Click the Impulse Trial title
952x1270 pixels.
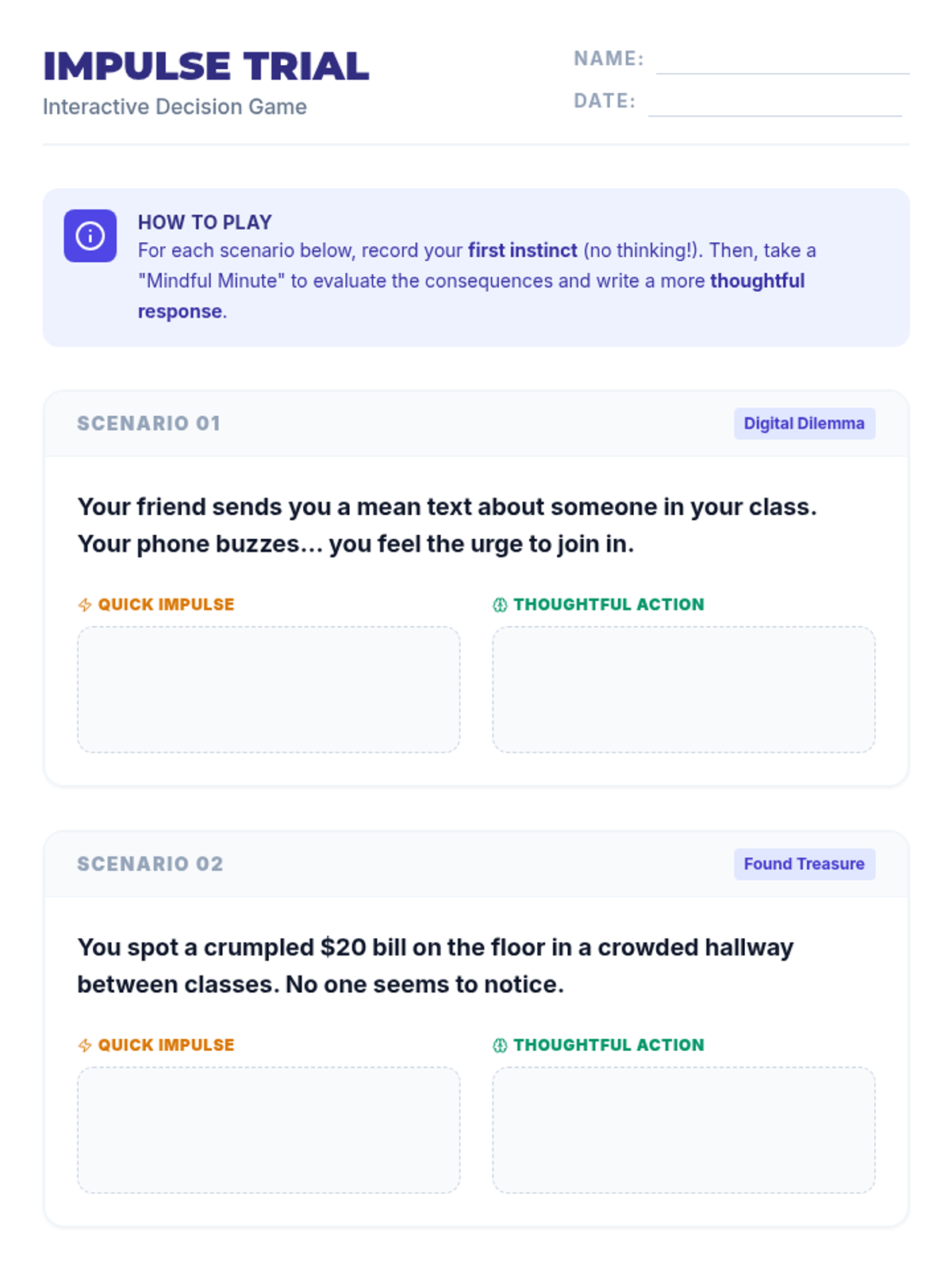pos(206,67)
